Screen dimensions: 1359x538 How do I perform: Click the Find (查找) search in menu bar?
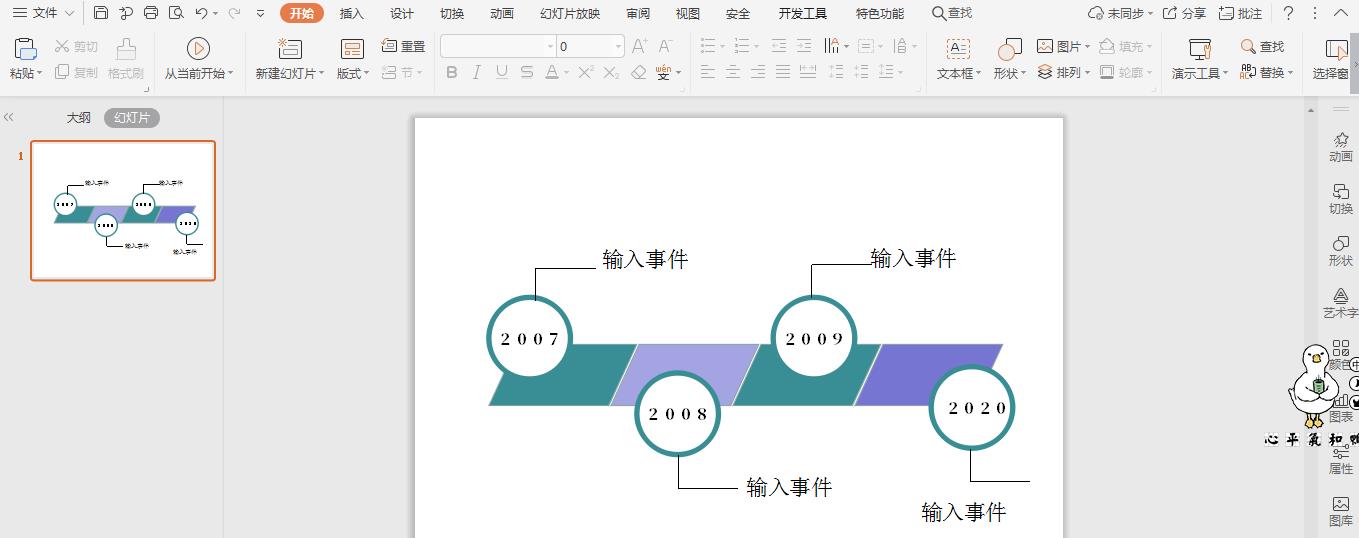952,13
